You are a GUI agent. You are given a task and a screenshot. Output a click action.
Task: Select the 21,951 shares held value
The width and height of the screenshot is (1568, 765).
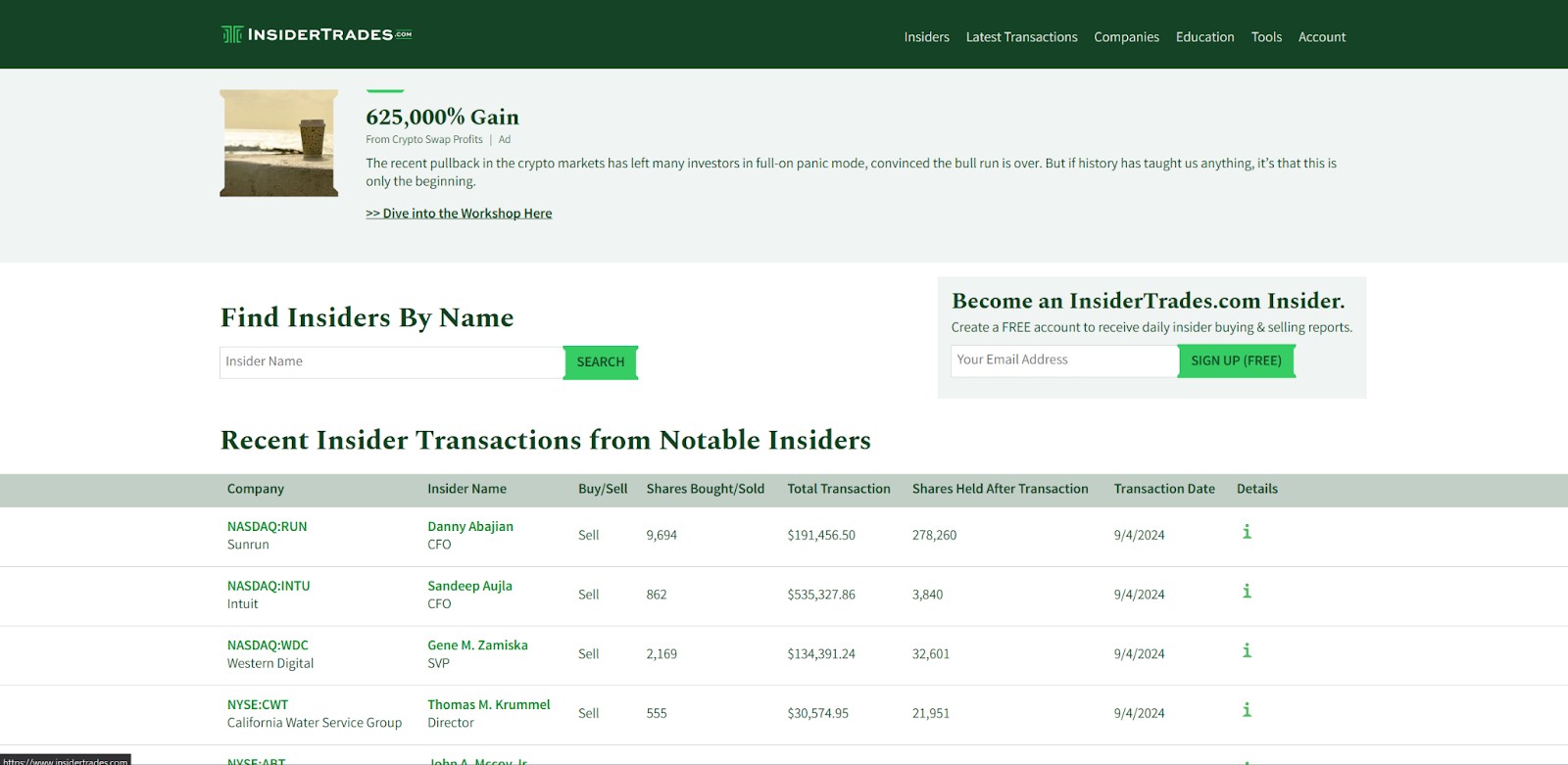931,714
